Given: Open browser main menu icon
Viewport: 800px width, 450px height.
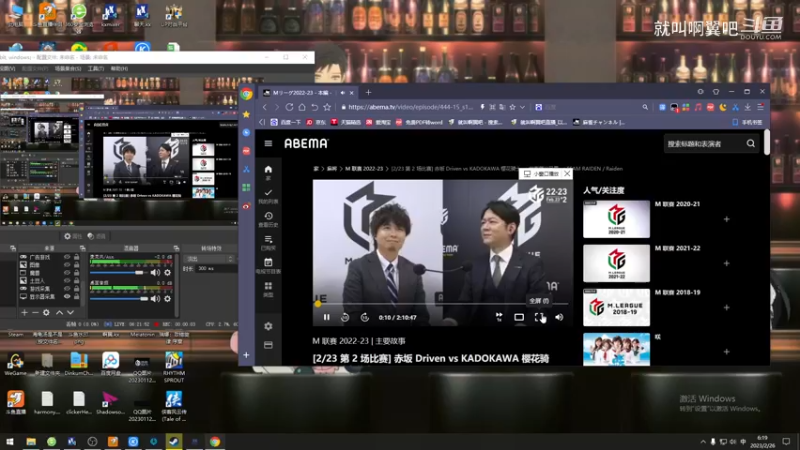Looking at the screenshot, I should tap(760, 107).
